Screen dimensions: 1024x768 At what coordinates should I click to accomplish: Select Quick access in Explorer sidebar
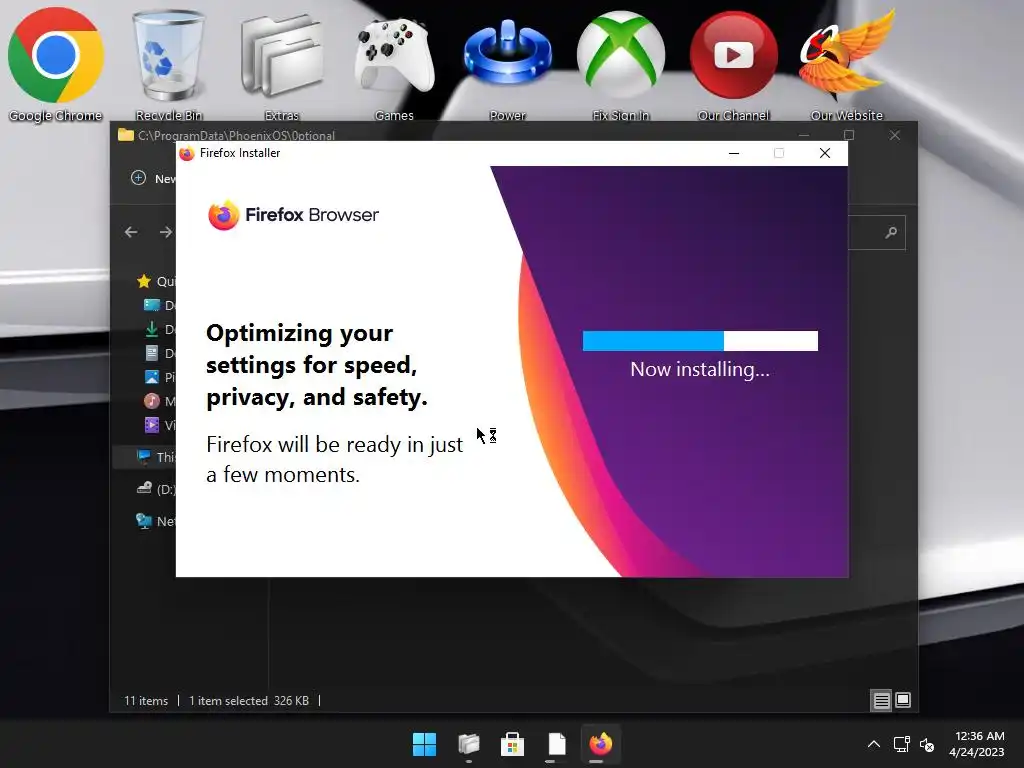156,281
